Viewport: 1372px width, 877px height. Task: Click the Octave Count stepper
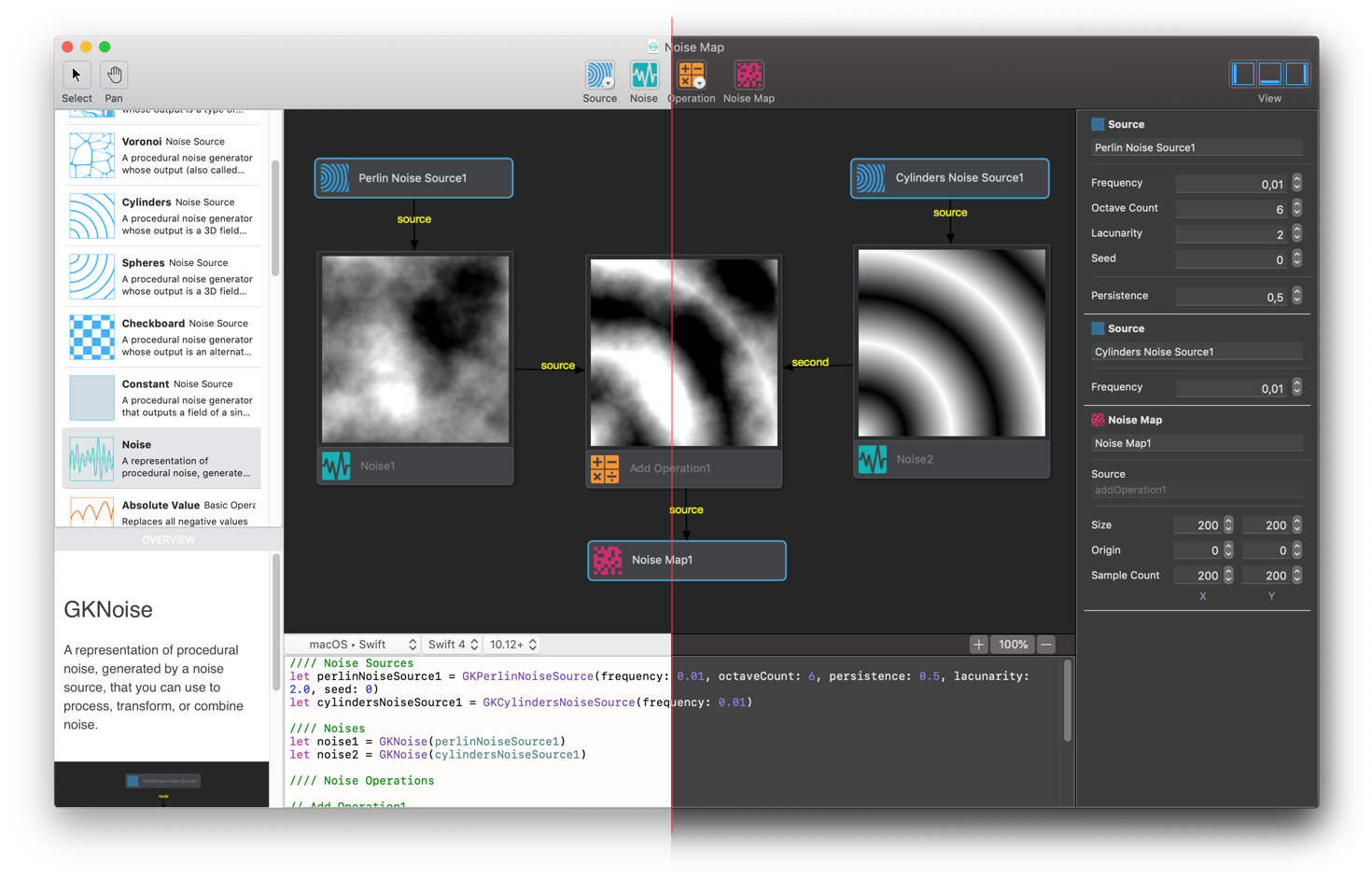1297,208
